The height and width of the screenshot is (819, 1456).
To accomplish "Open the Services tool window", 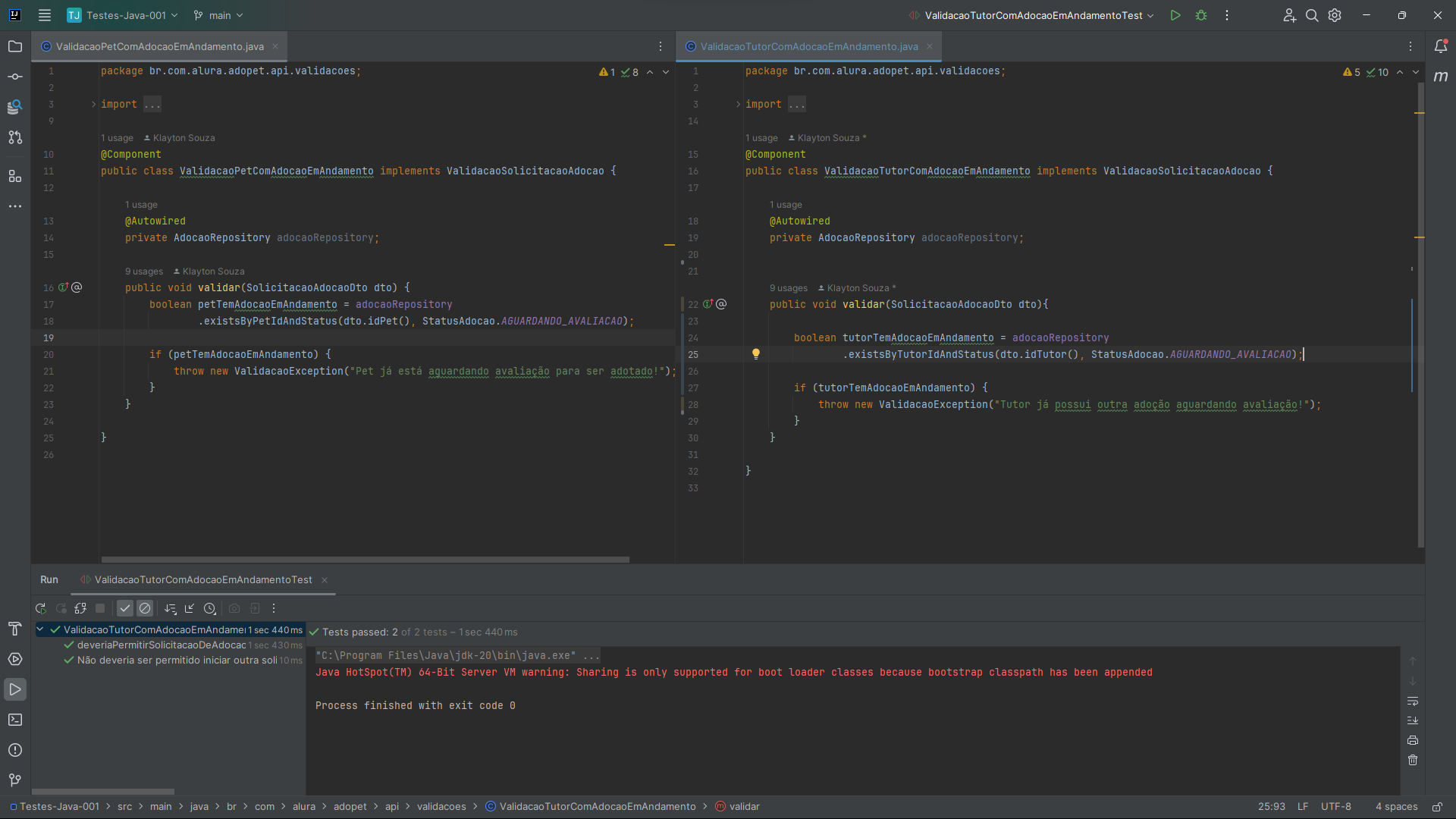I will click(x=14, y=659).
